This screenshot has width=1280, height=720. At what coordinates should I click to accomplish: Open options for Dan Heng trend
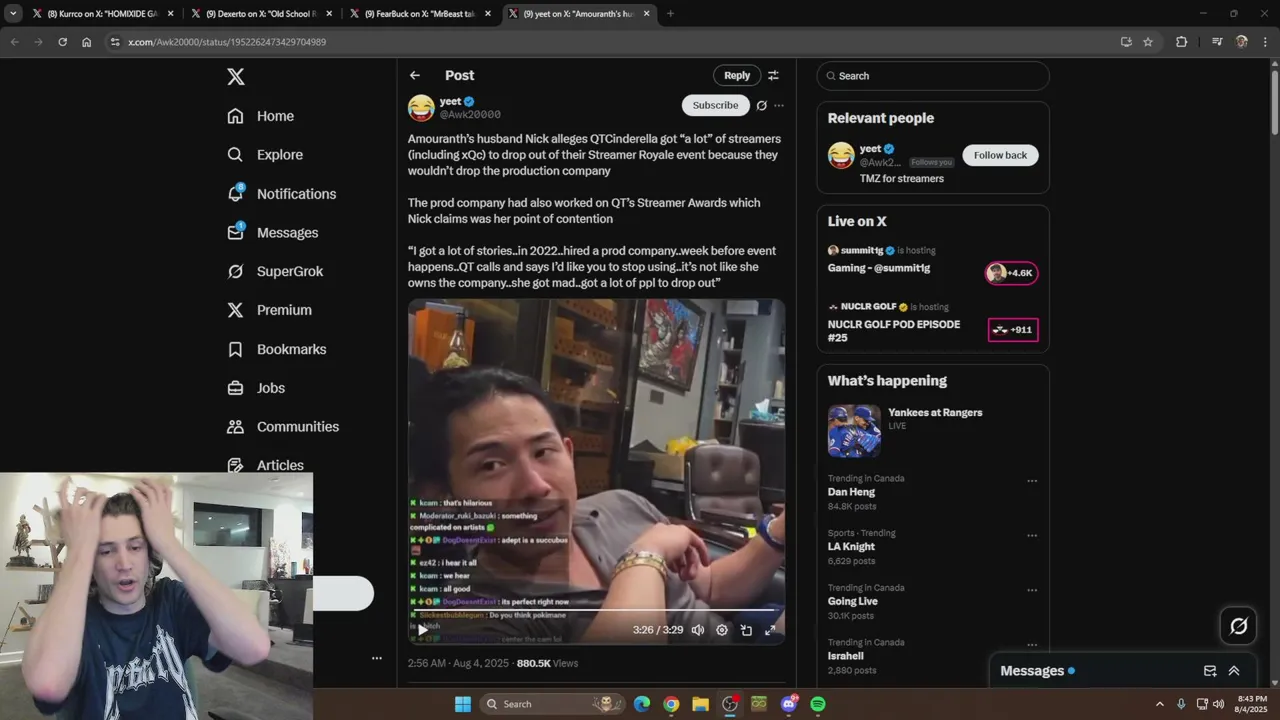pyautogui.click(x=1032, y=481)
